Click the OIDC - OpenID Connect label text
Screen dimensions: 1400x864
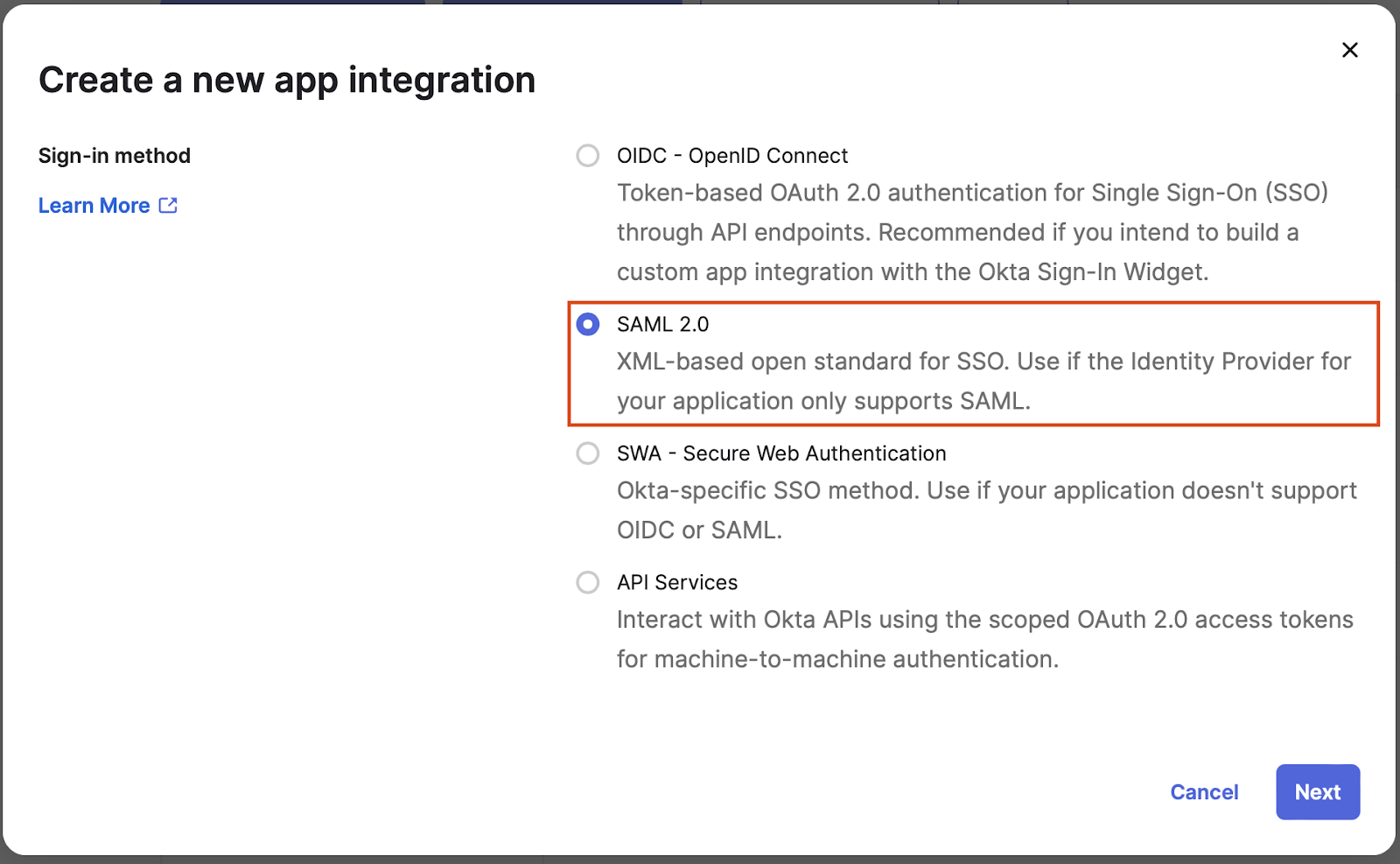click(732, 156)
